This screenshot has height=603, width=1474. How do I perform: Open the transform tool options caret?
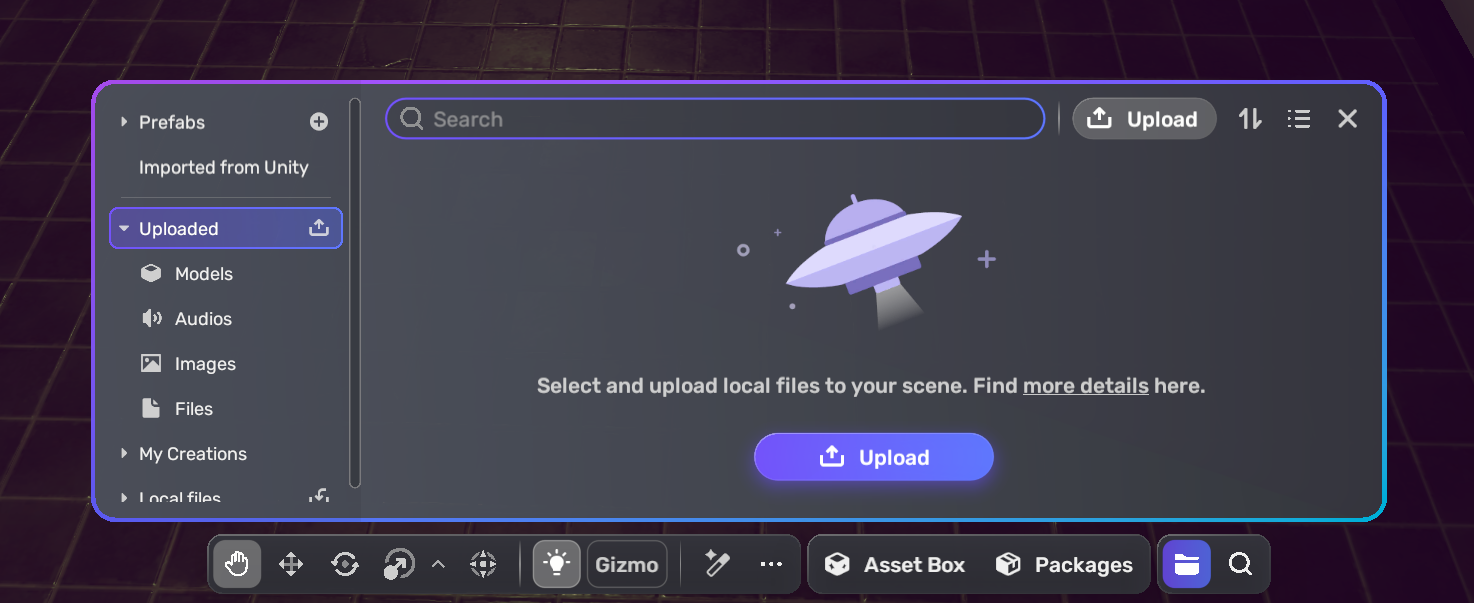(x=438, y=565)
